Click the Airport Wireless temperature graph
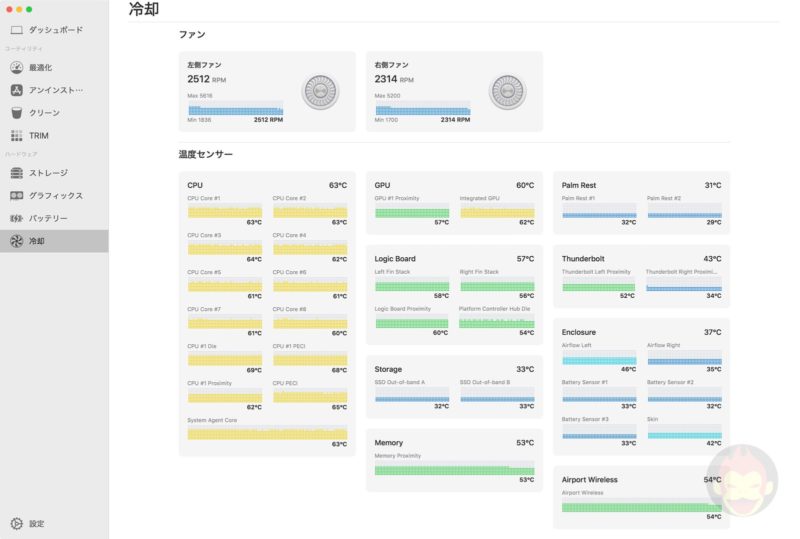 click(641, 505)
